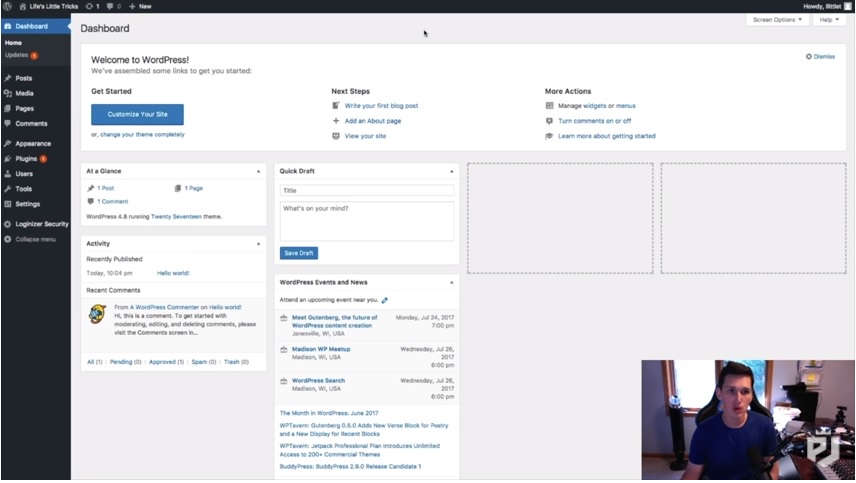Collapse the Activity widget
Screen dimensions: 856x483
(258, 244)
